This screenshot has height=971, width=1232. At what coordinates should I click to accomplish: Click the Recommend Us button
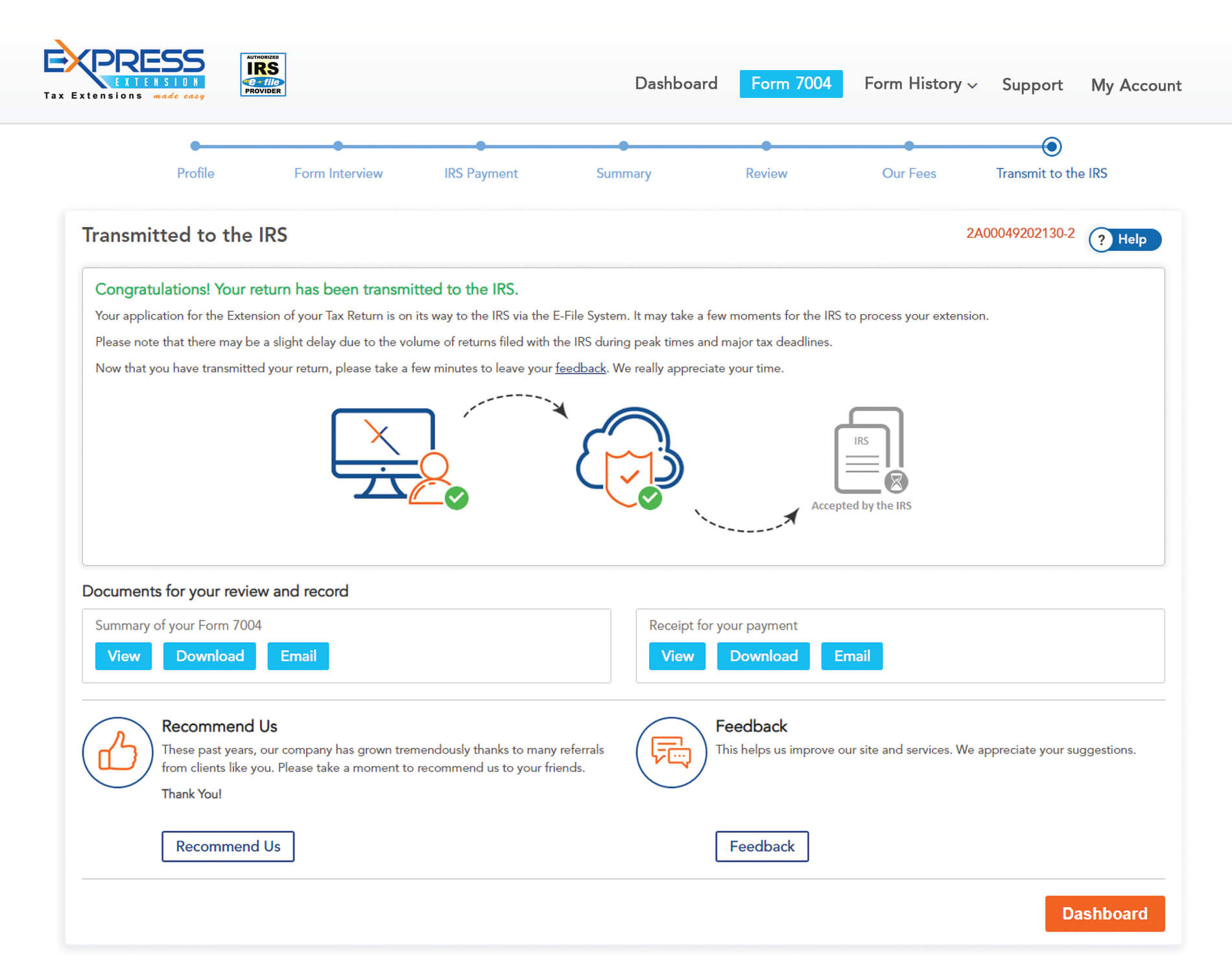click(228, 846)
